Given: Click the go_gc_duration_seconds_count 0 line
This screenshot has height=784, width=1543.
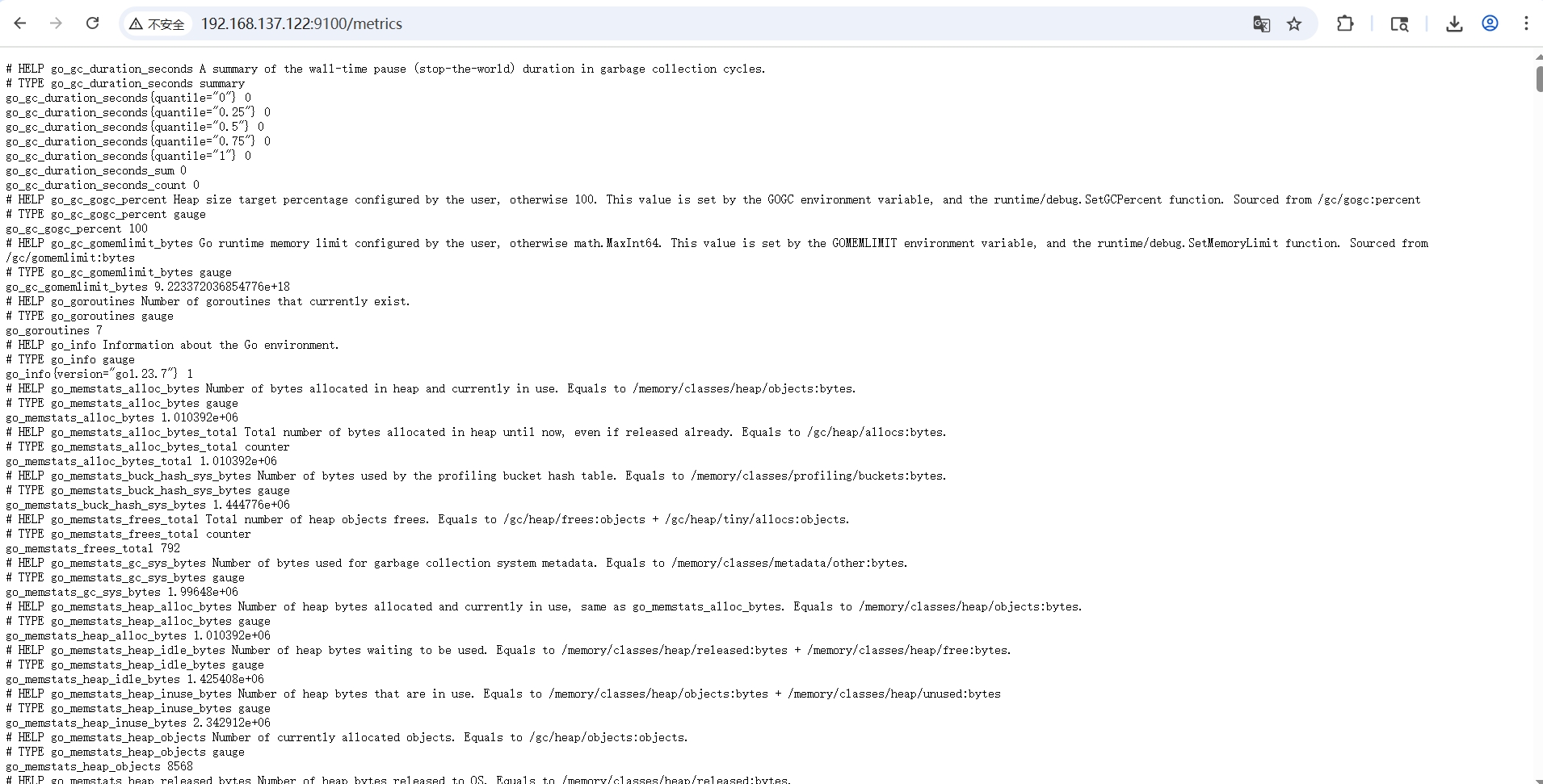Looking at the screenshot, I should [x=103, y=185].
